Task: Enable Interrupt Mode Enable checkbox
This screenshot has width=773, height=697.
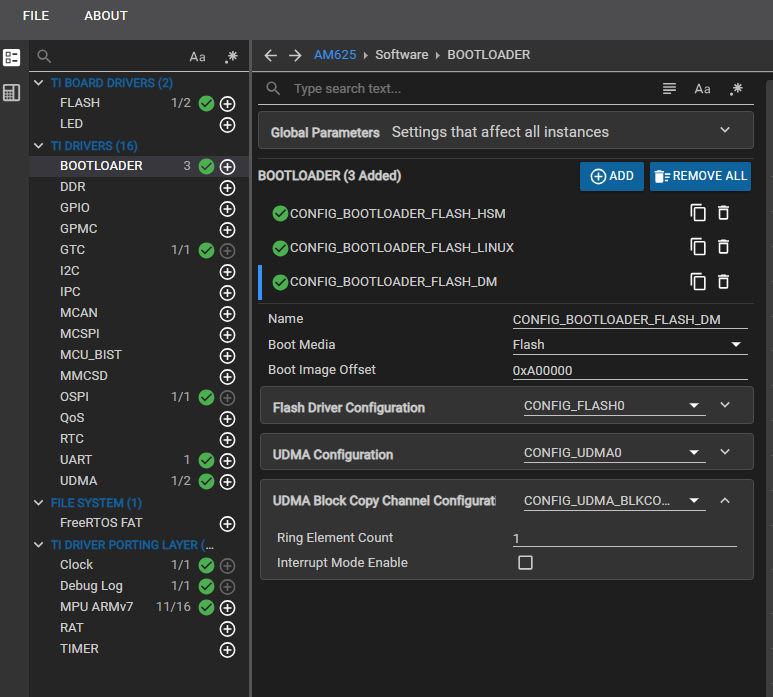Action: point(526,562)
